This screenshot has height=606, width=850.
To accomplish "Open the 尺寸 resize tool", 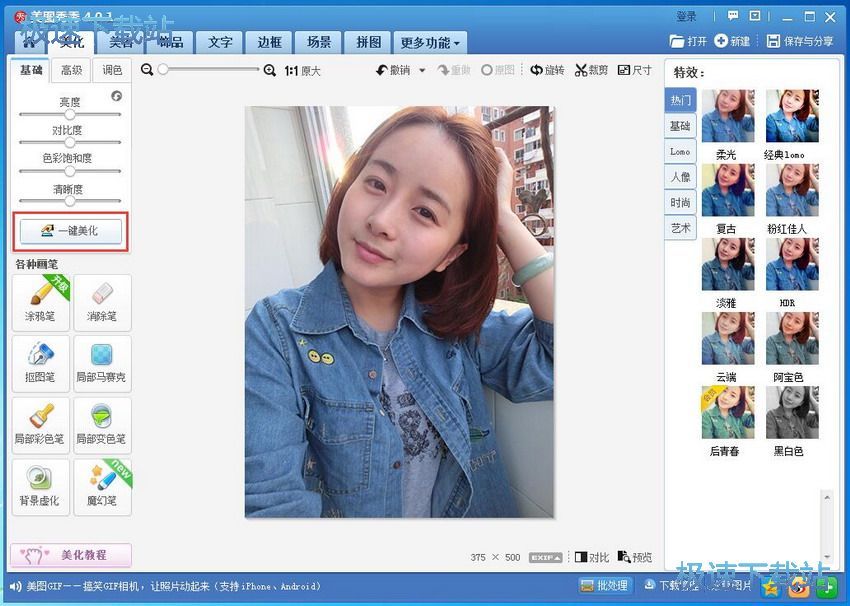I will (x=635, y=70).
